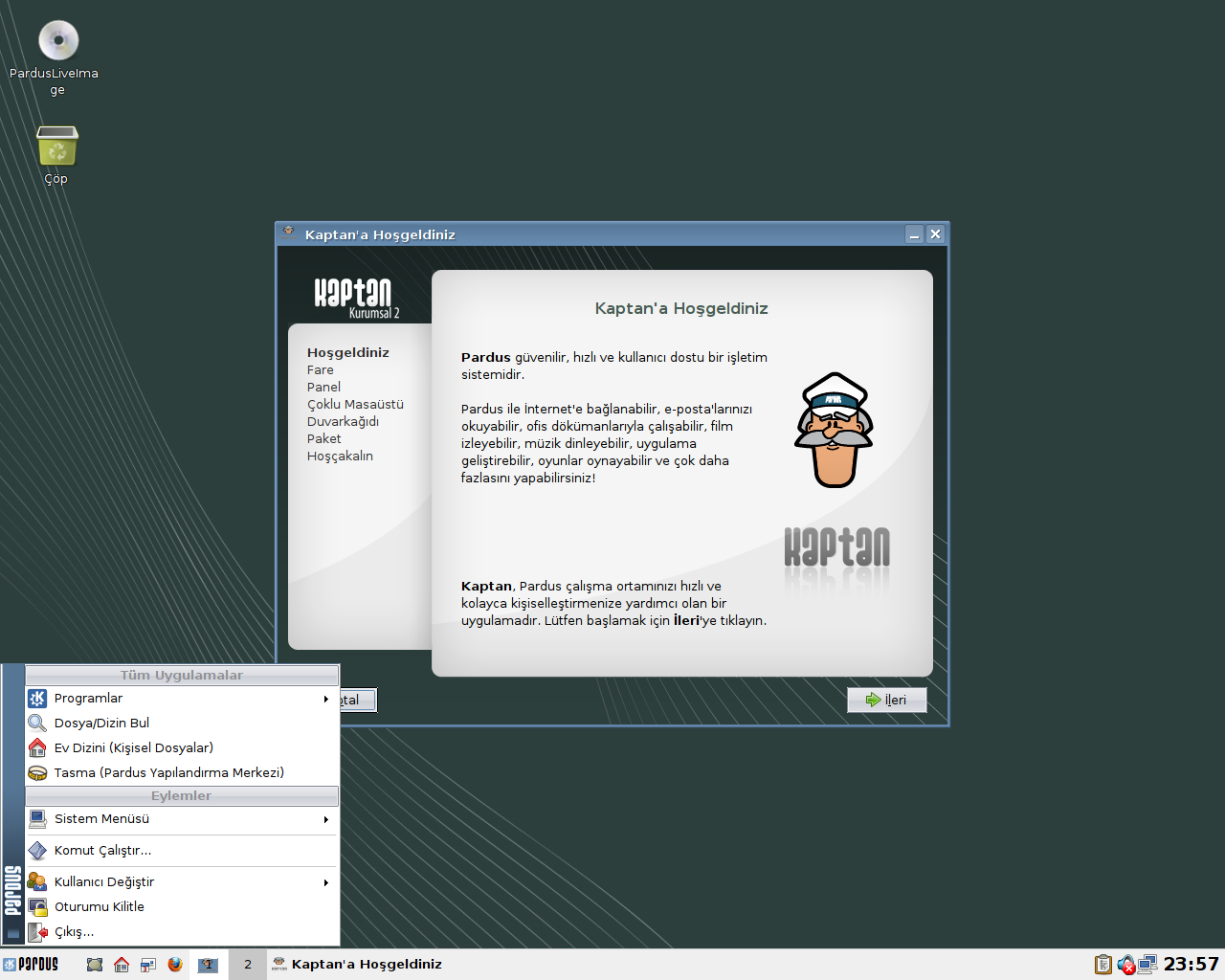Switch to virtual desktop 2 in pager

pos(247,965)
